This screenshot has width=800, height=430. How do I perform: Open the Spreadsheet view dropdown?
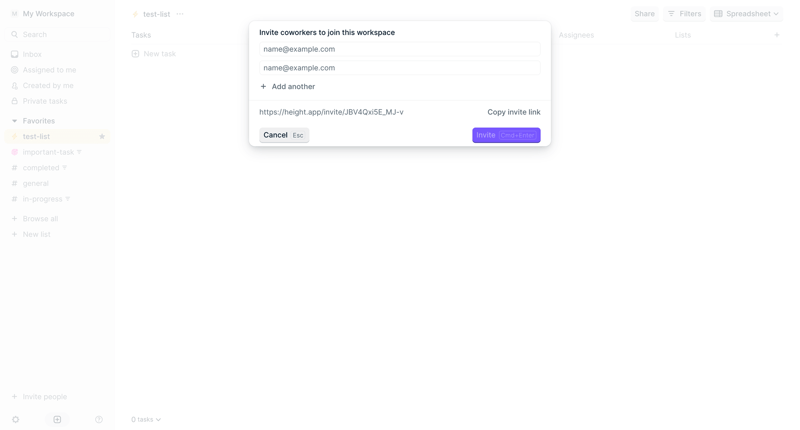tap(746, 14)
